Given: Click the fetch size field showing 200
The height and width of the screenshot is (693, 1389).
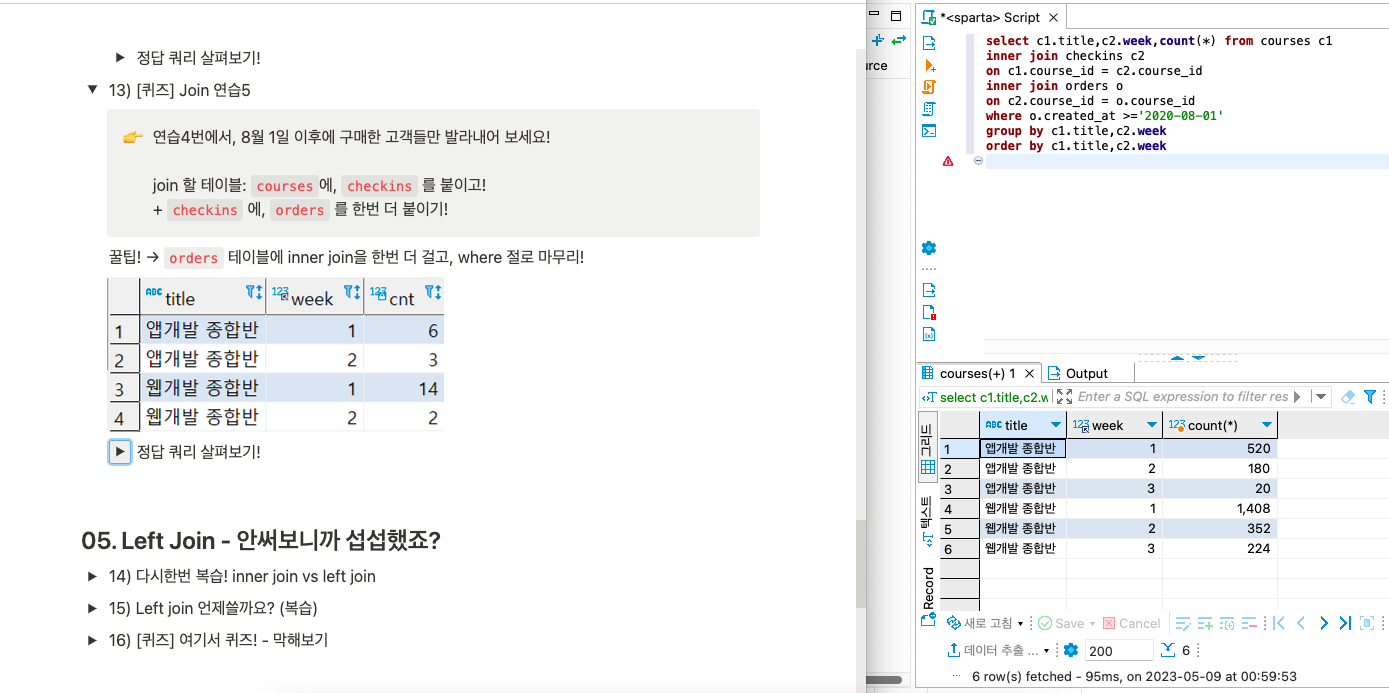Looking at the screenshot, I should [x=1119, y=650].
